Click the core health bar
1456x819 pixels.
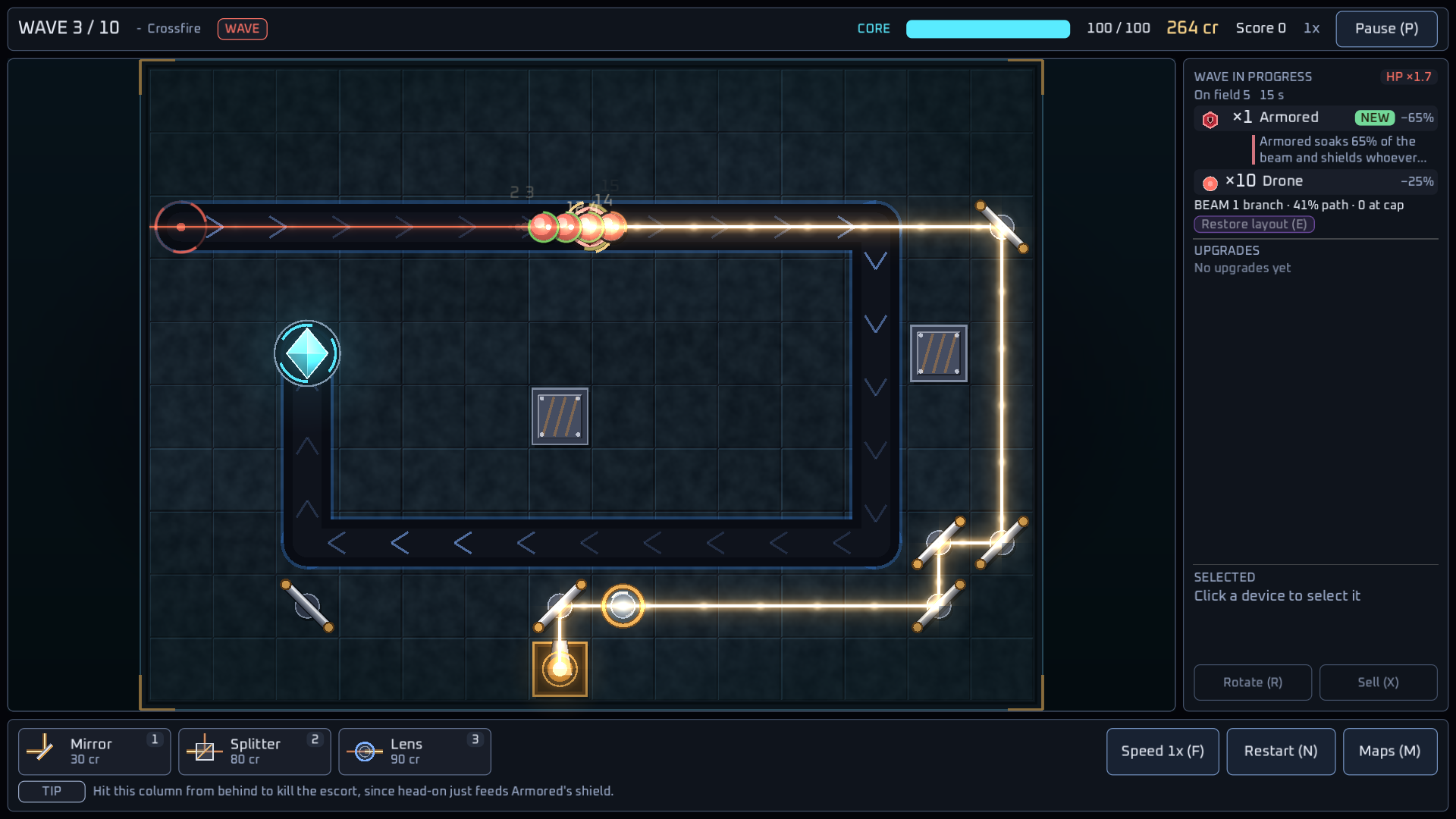click(988, 29)
